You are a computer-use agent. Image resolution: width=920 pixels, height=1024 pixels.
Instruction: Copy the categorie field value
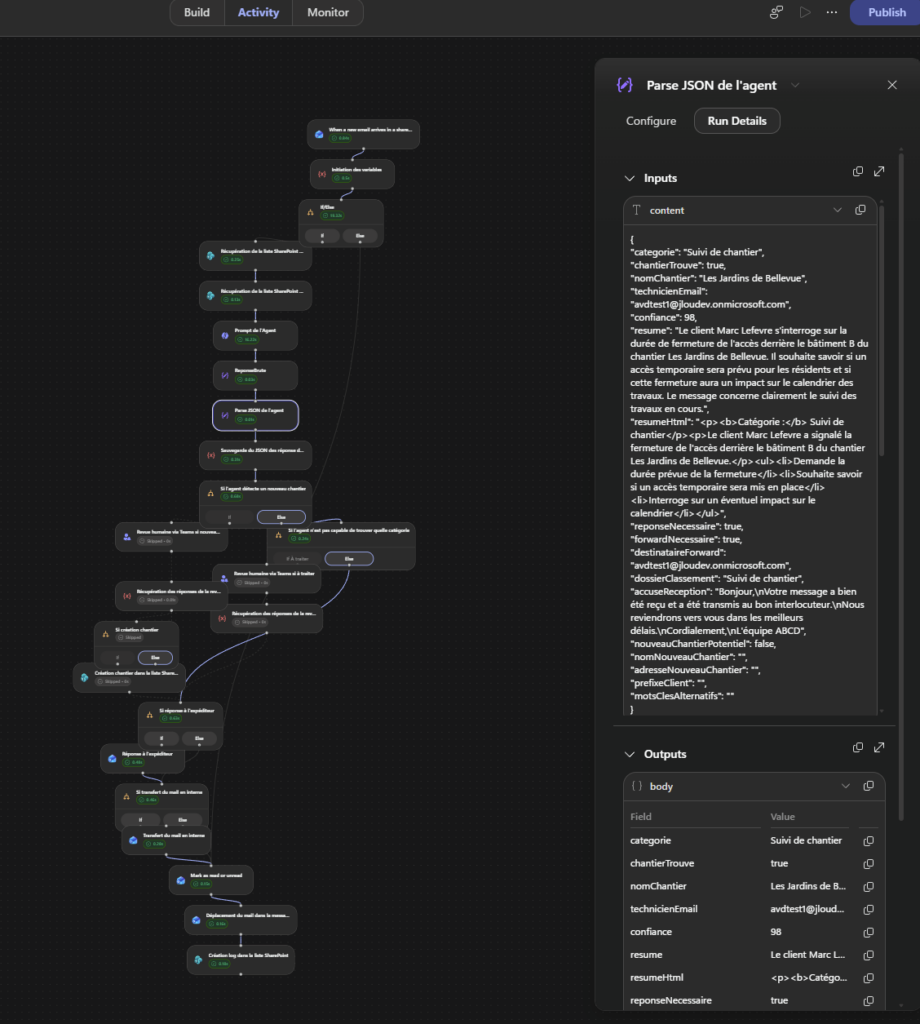click(x=868, y=841)
